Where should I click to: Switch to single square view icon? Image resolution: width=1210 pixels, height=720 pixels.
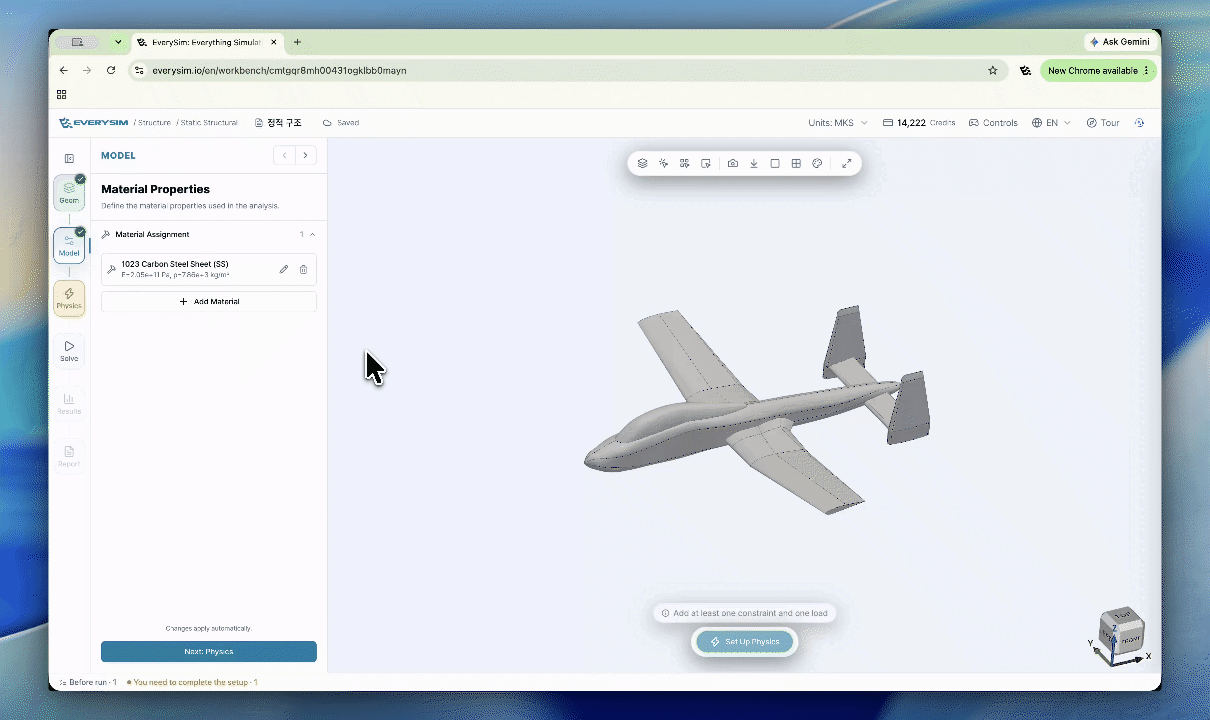click(x=775, y=163)
